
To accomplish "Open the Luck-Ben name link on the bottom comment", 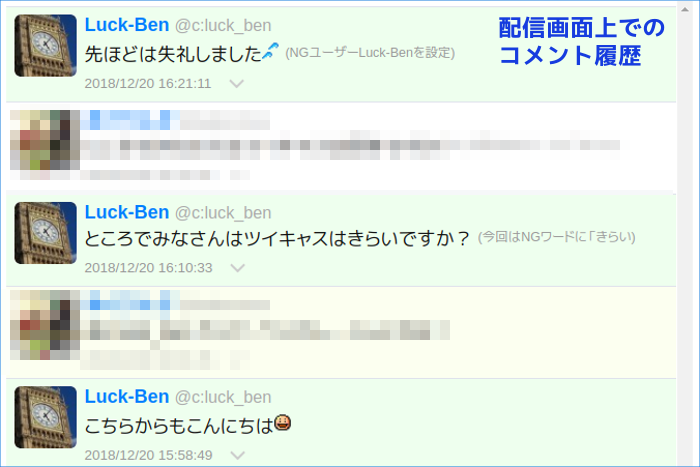I will (127, 396).
